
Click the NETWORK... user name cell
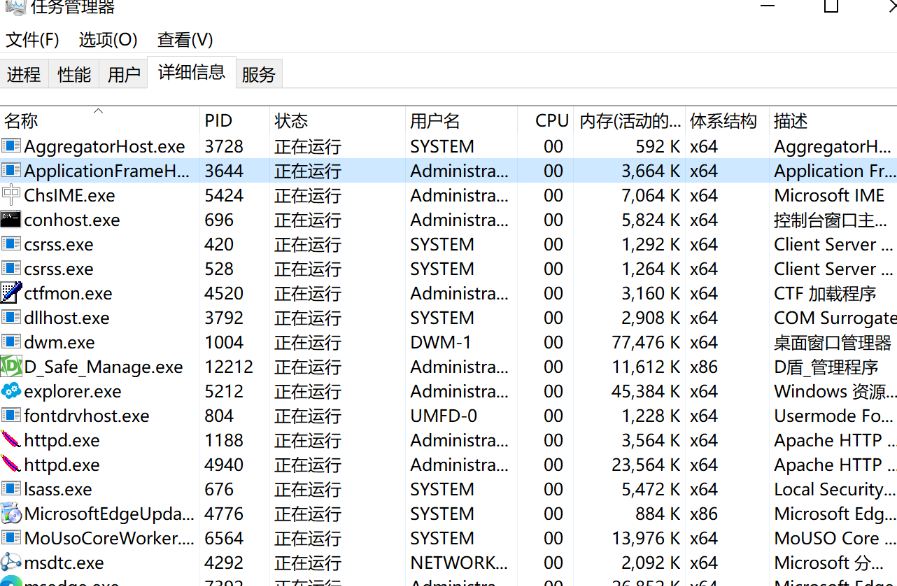coord(459,563)
